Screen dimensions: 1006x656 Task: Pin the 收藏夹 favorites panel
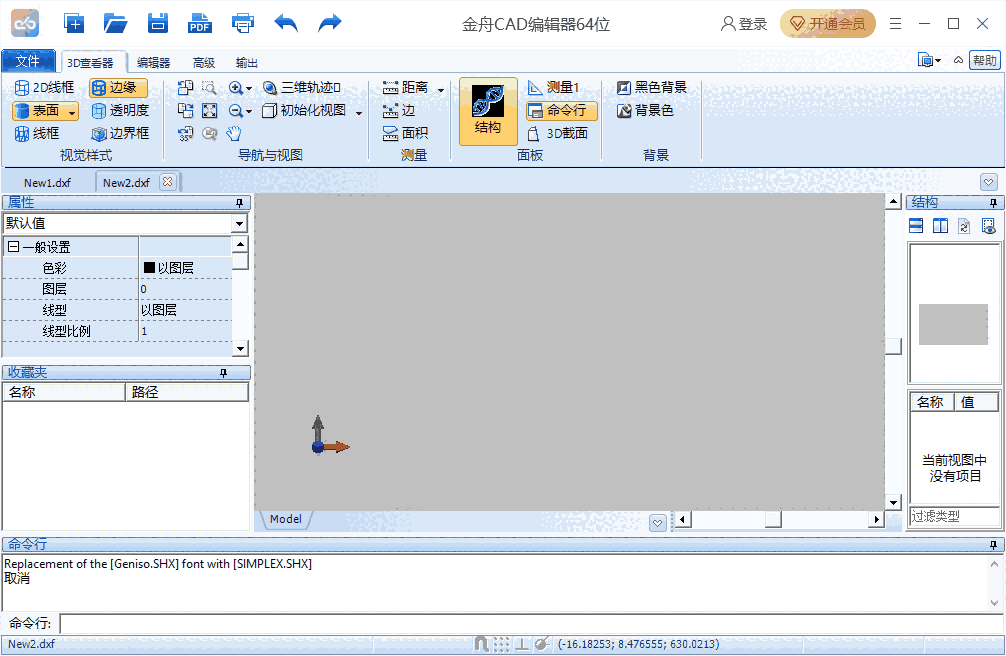223,373
